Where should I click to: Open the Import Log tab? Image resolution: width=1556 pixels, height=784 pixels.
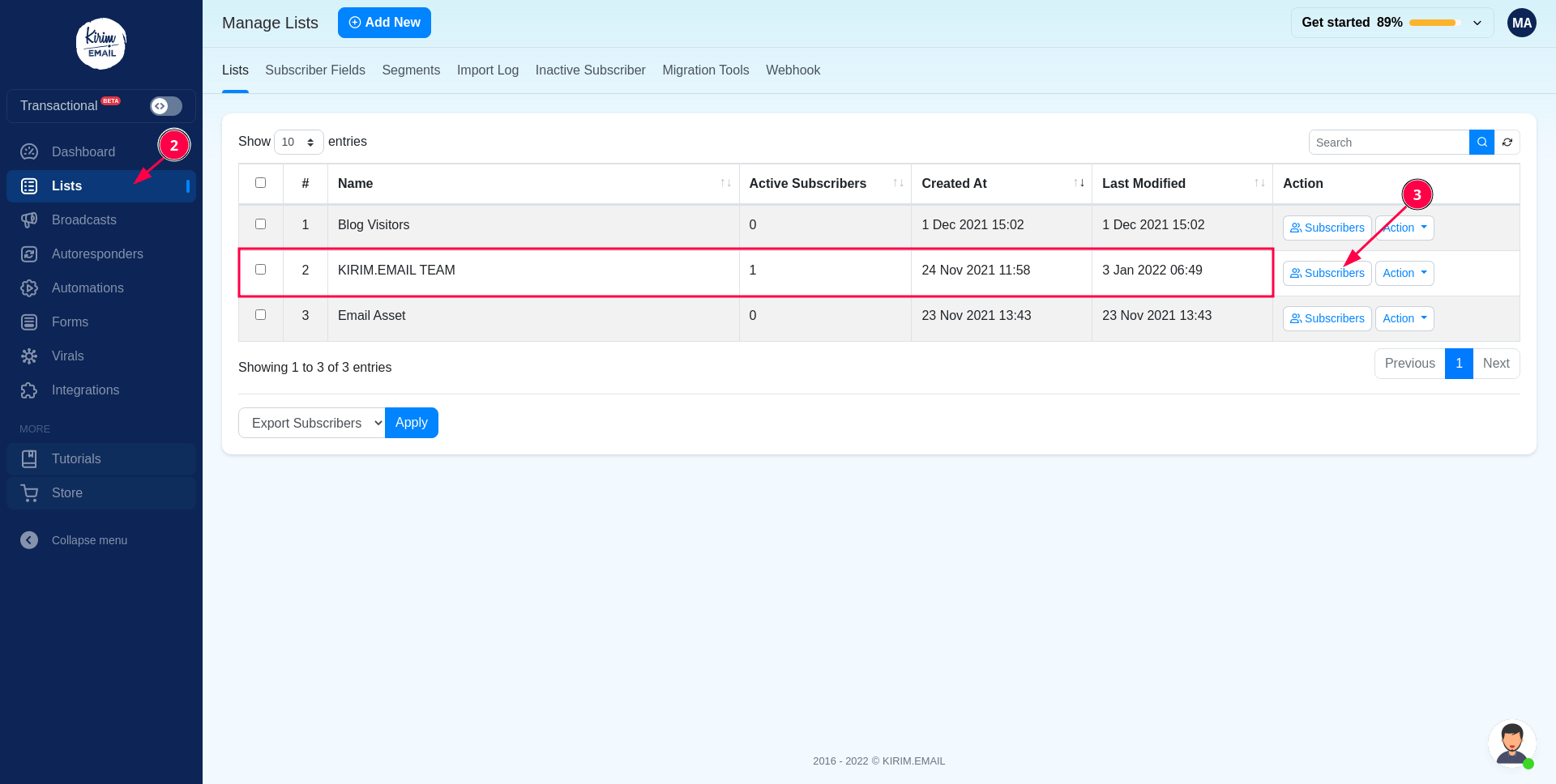click(x=487, y=70)
